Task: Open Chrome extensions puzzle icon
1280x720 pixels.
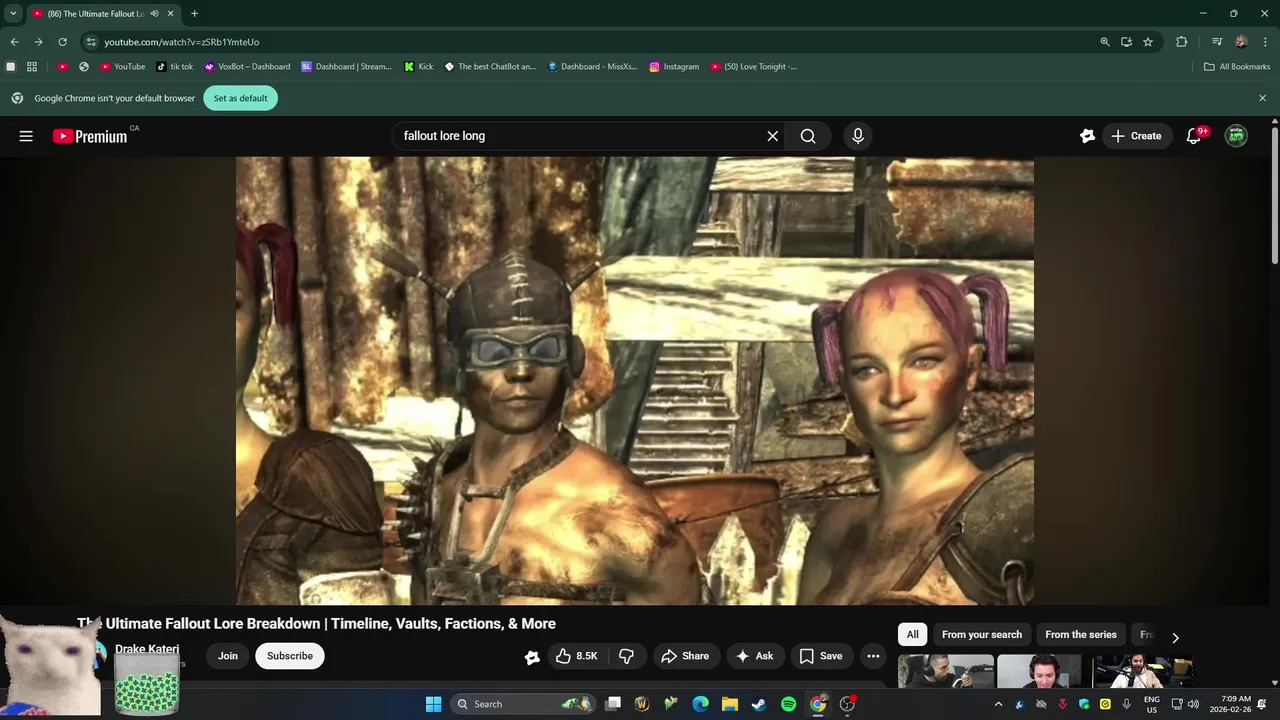Action: (1181, 42)
